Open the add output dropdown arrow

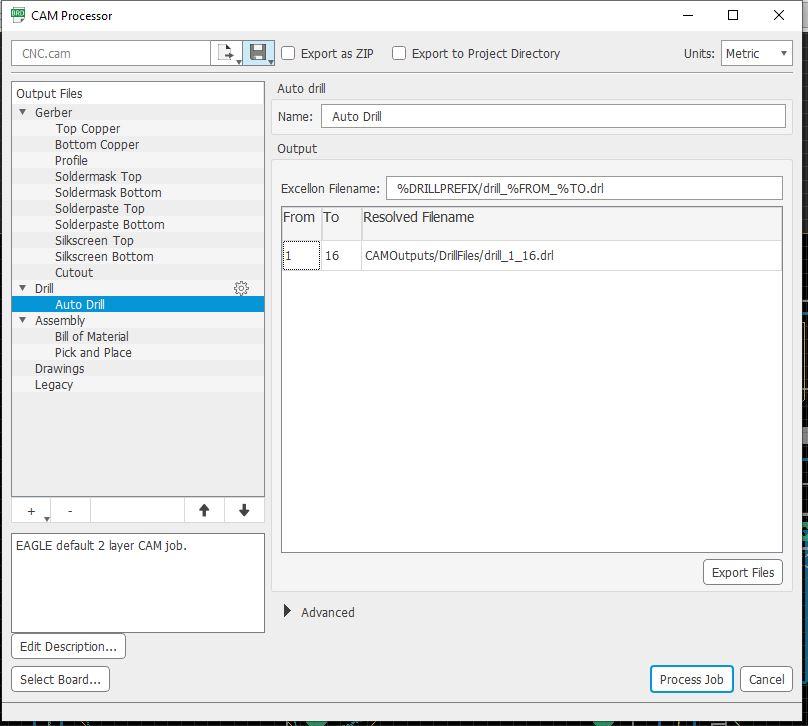point(47,519)
